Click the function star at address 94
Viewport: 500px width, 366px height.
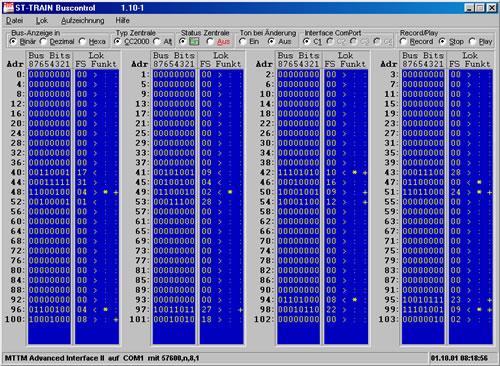click(x=355, y=300)
